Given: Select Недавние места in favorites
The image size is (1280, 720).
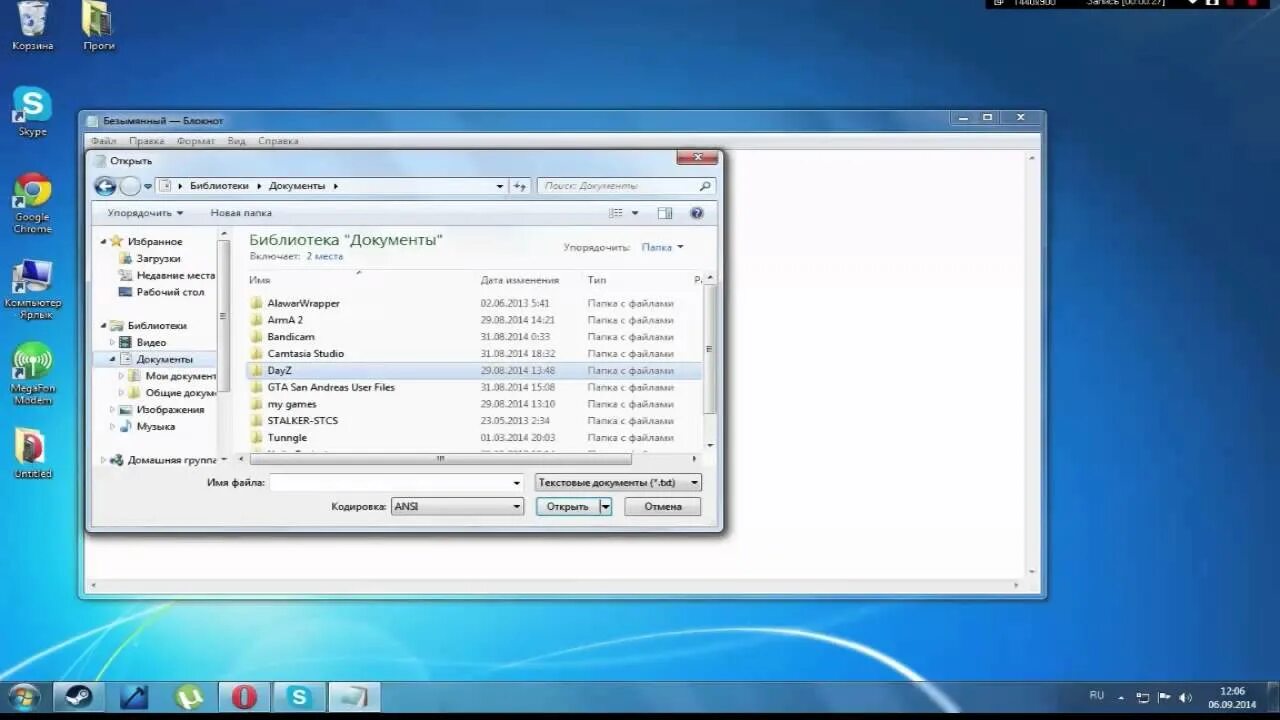Looking at the screenshot, I should [x=166, y=275].
